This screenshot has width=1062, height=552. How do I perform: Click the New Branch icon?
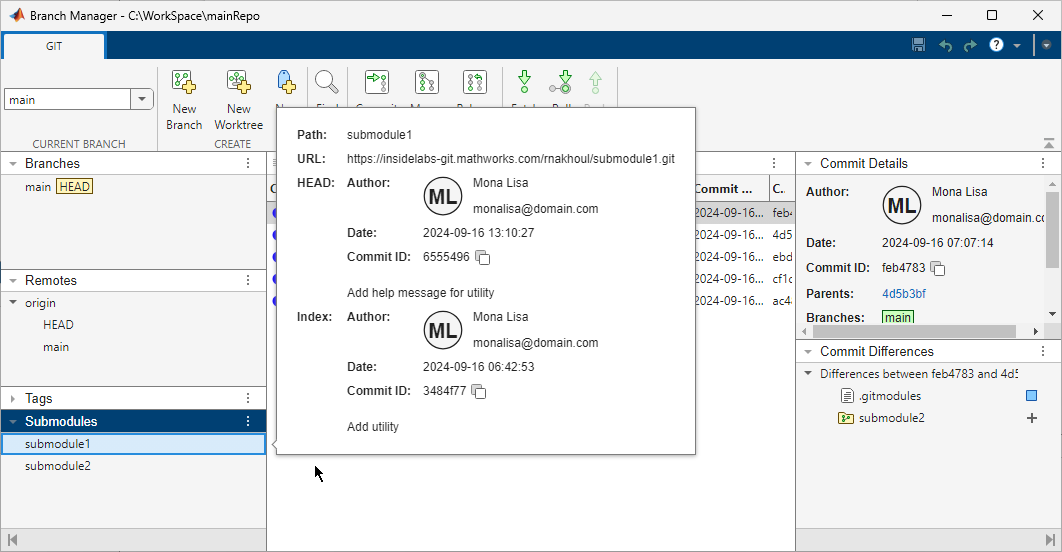point(184,84)
